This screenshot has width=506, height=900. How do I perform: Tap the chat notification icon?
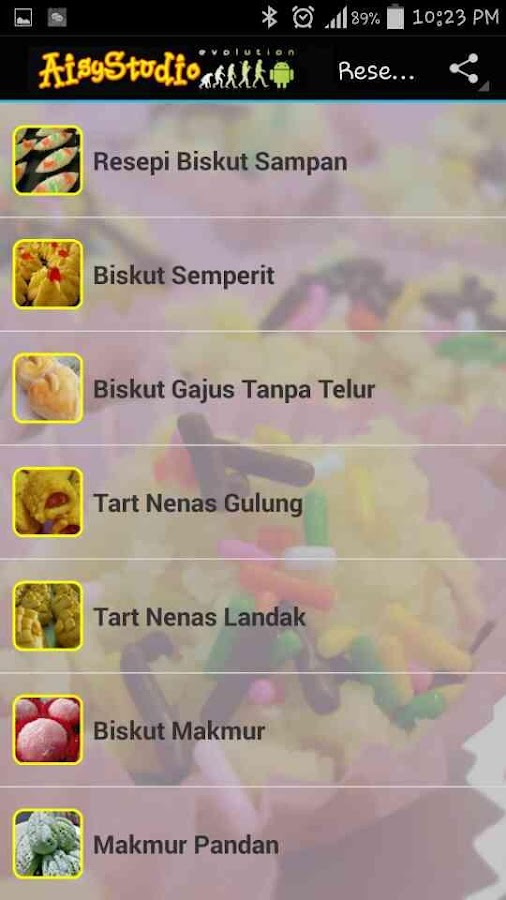(57, 17)
